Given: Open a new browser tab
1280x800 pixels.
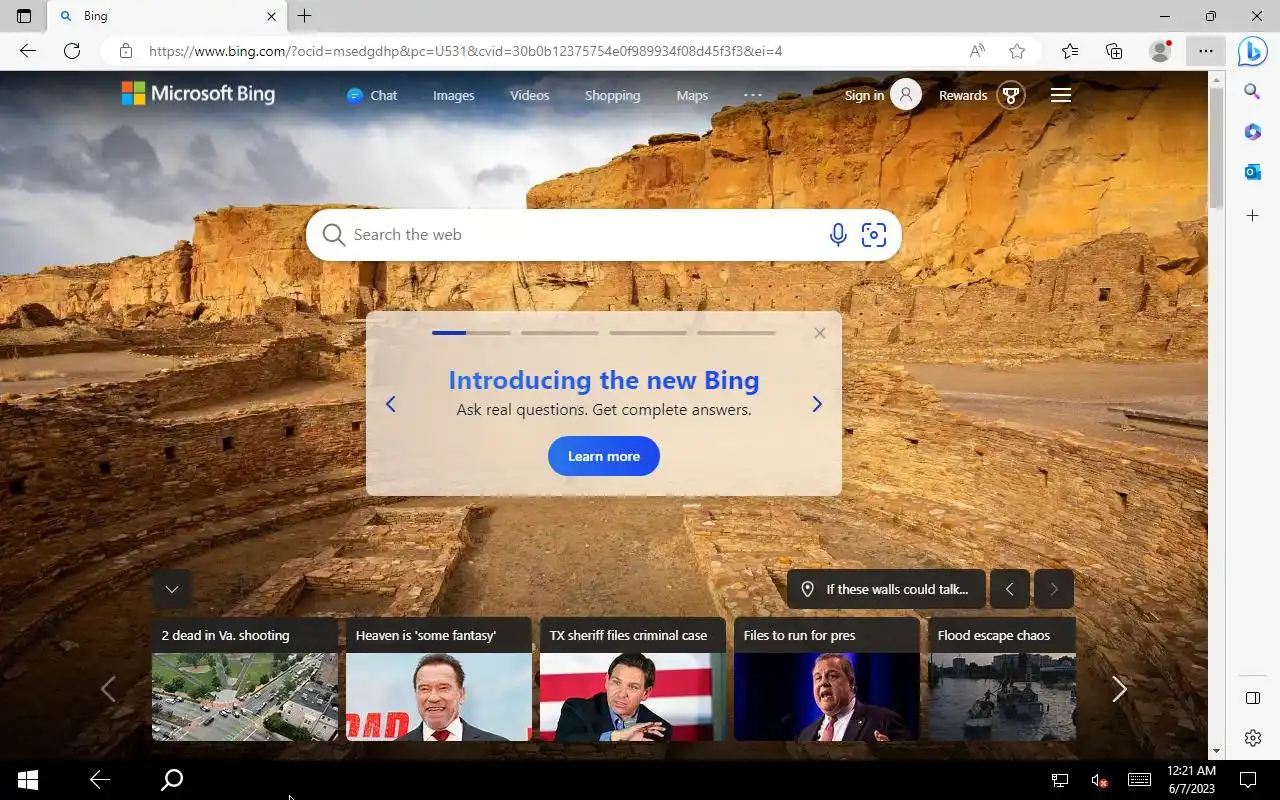Looking at the screenshot, I should point(305,16).
